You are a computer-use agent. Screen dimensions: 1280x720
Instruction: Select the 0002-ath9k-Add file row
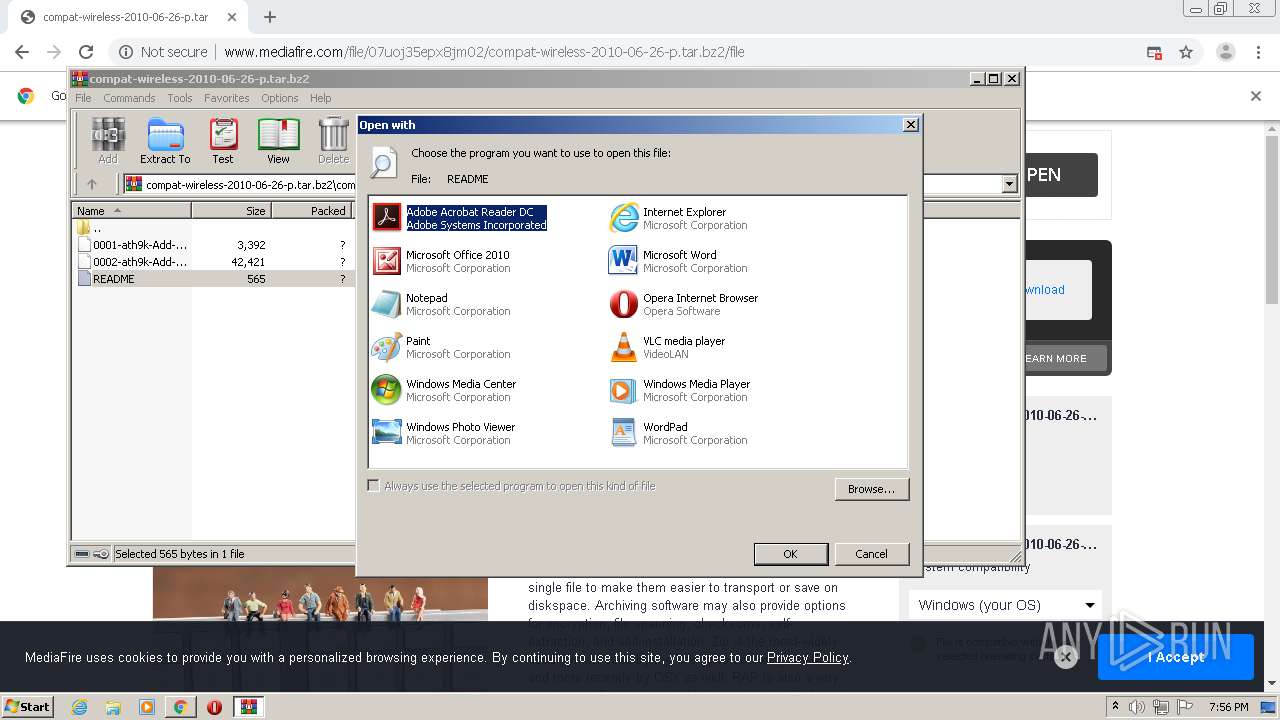click(213, 262)
